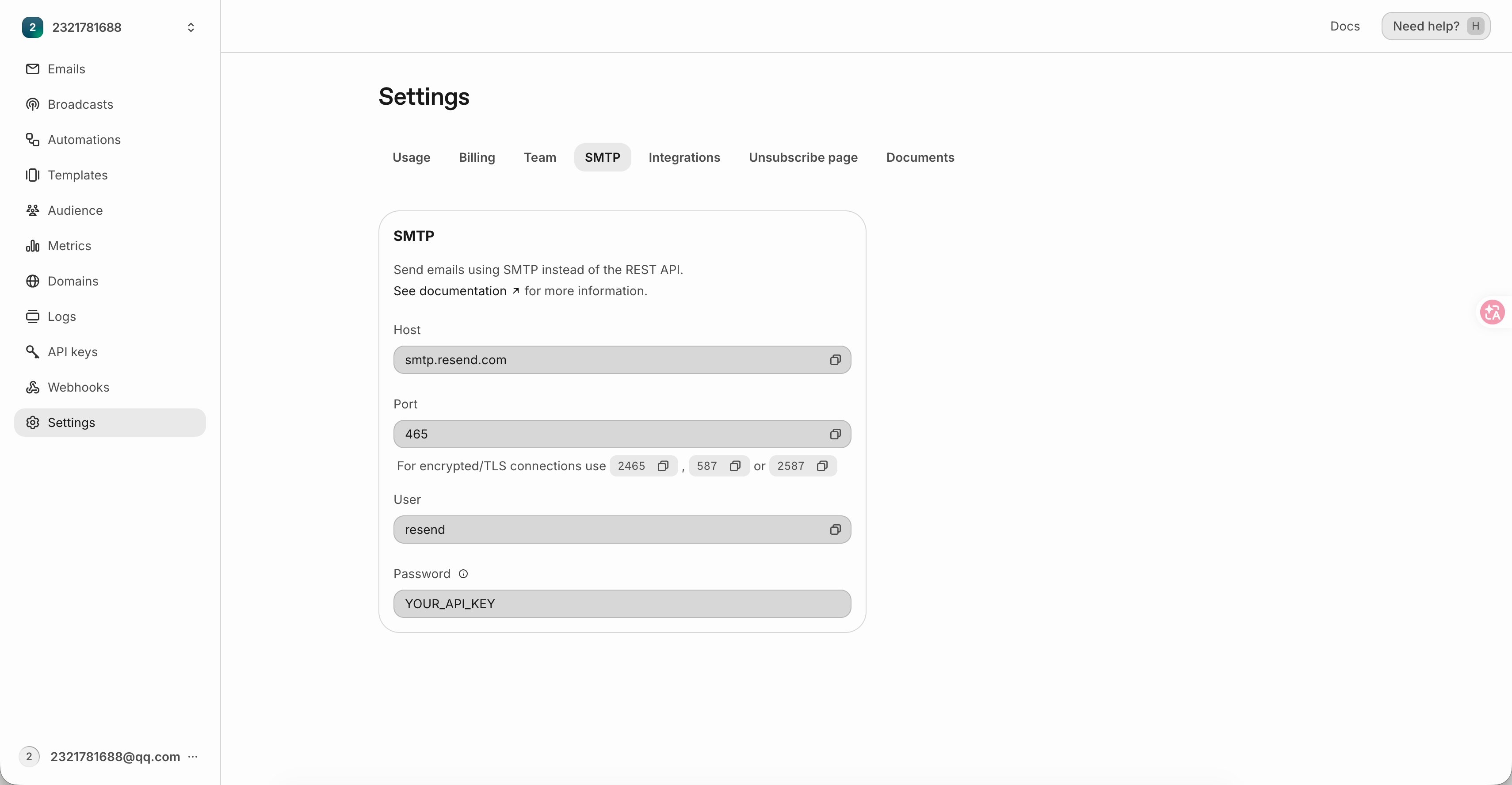Copy the 2587 port number
This screenshot has width=1512, height=785.
click(822, 466)
